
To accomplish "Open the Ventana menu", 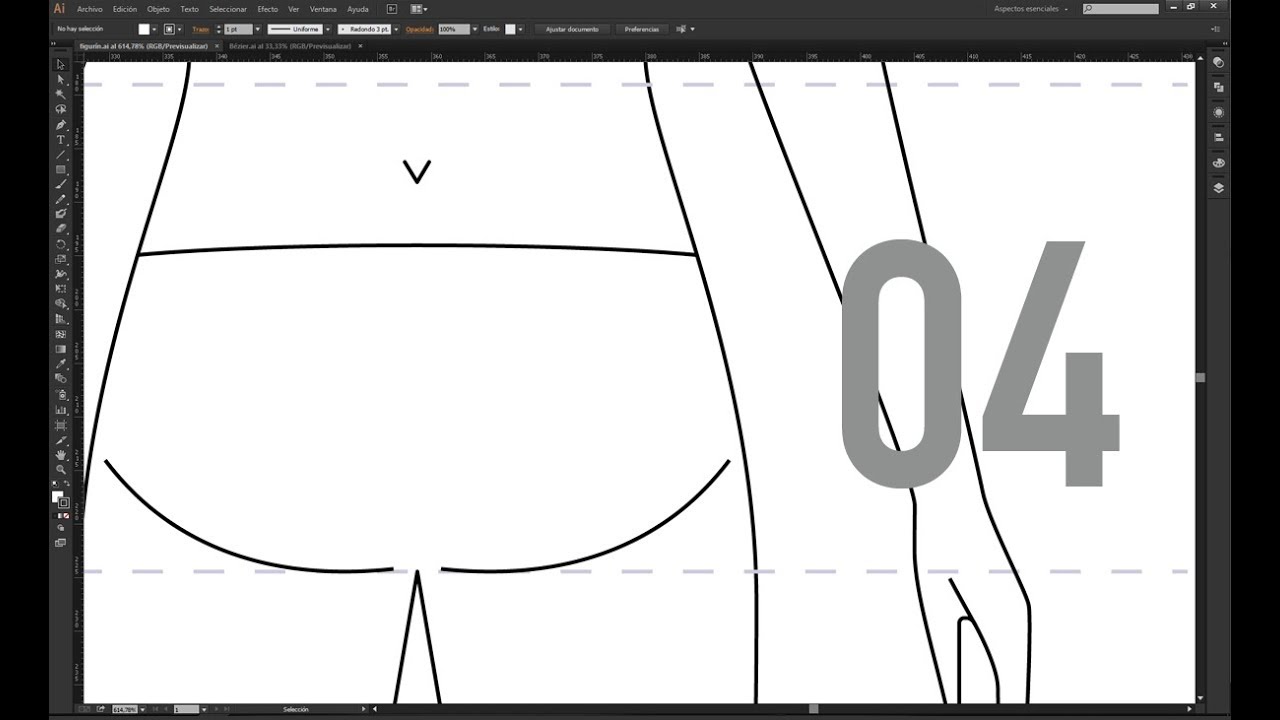I will (323, 9).
